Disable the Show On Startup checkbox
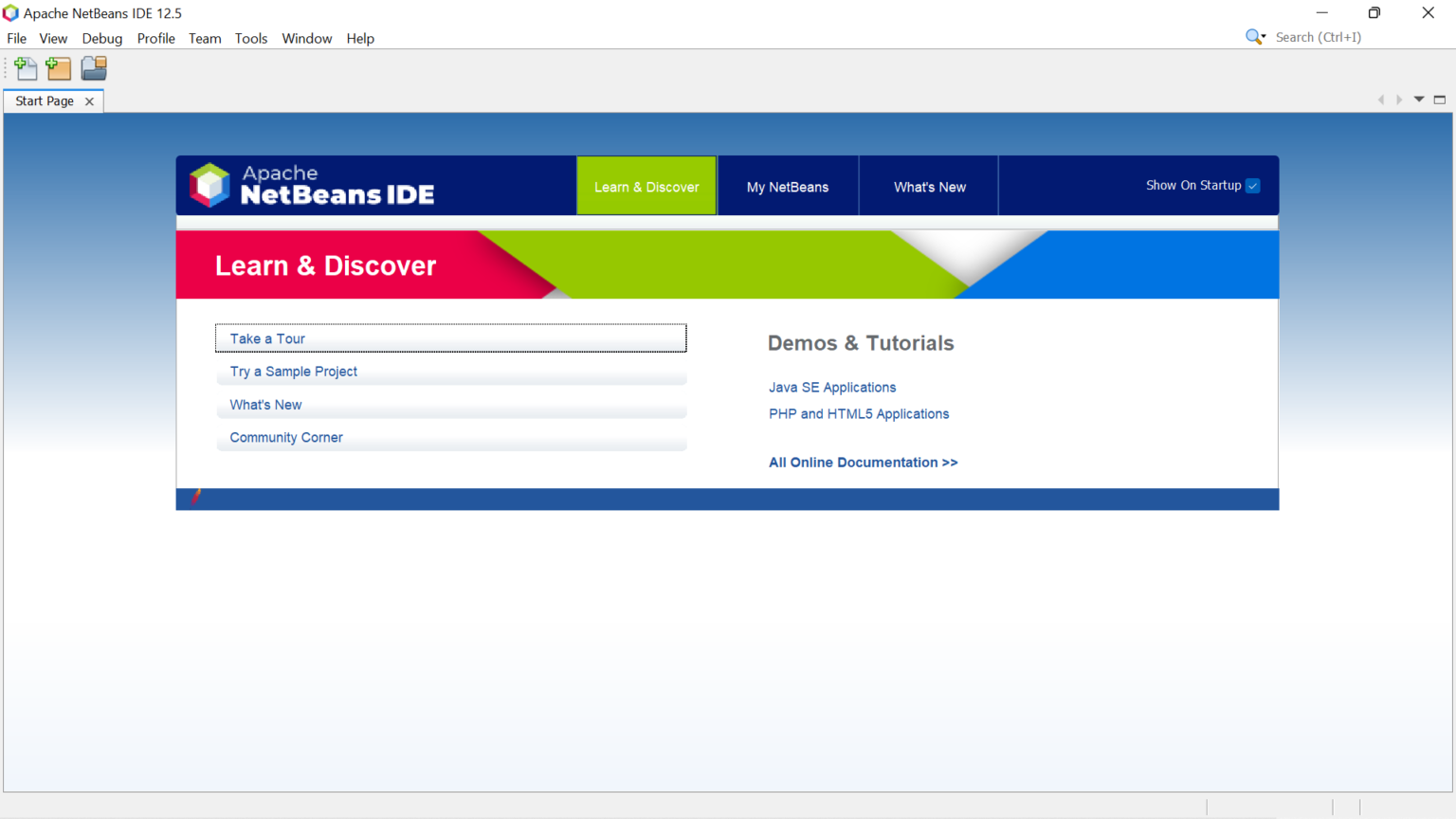 point(1252,186)
